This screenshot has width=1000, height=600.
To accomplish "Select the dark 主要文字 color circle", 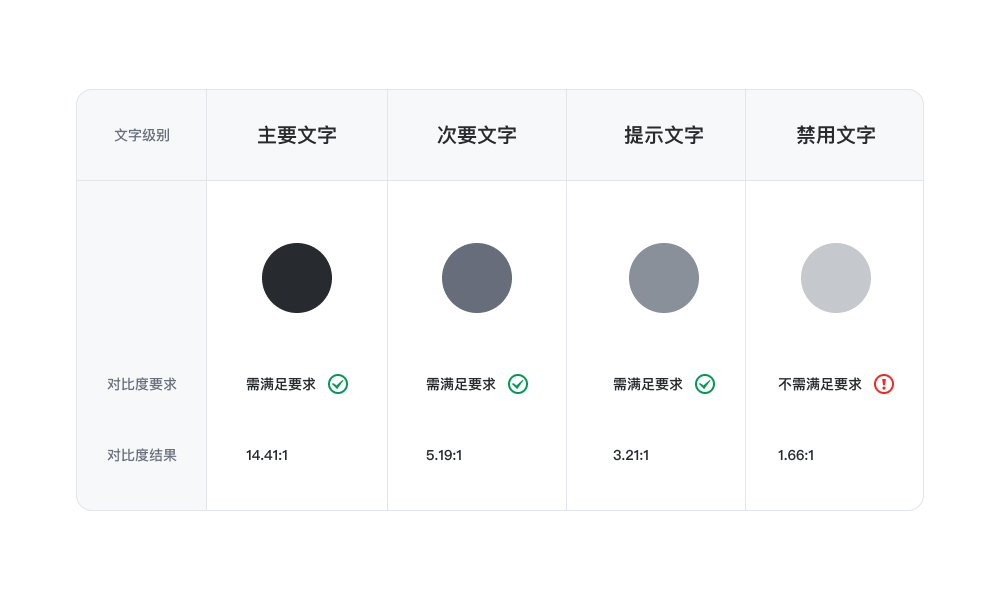I will click(297, 278).
